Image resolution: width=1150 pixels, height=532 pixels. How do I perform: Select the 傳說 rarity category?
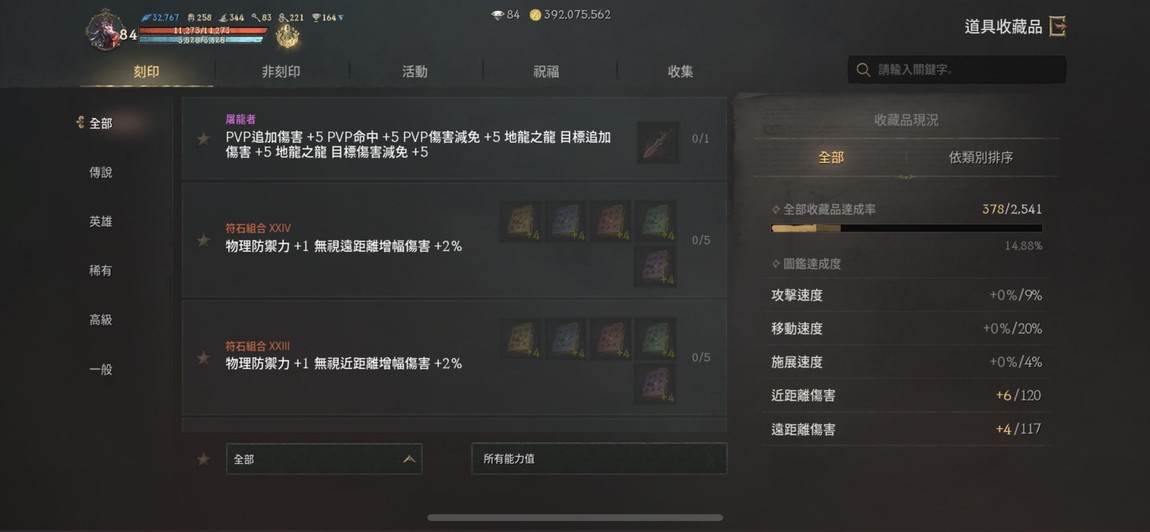100,172
